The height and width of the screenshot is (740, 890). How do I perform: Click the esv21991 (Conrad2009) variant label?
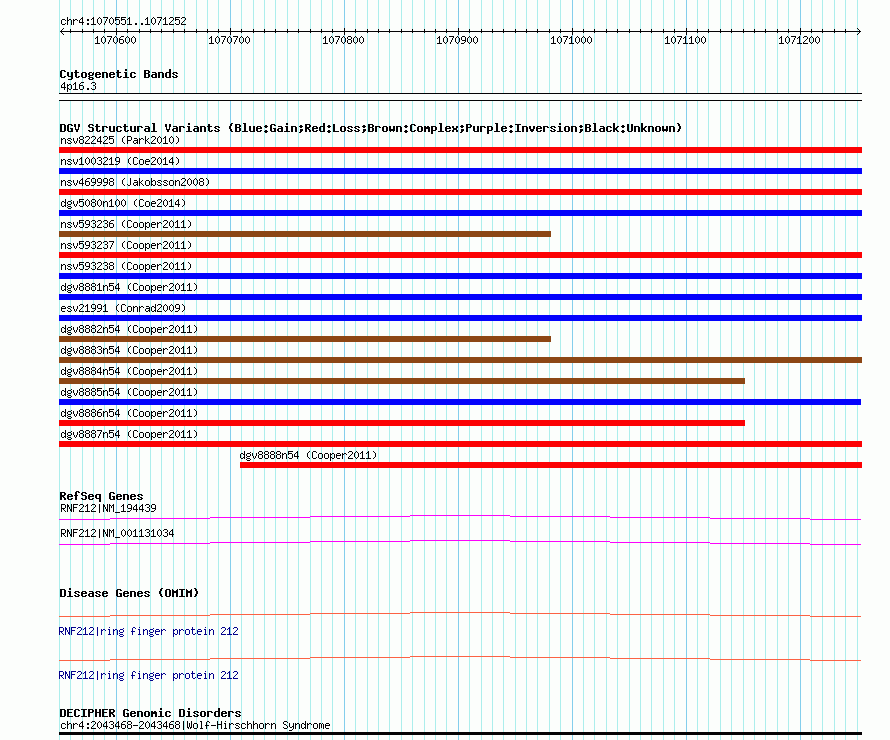click(x=123, y=308)
